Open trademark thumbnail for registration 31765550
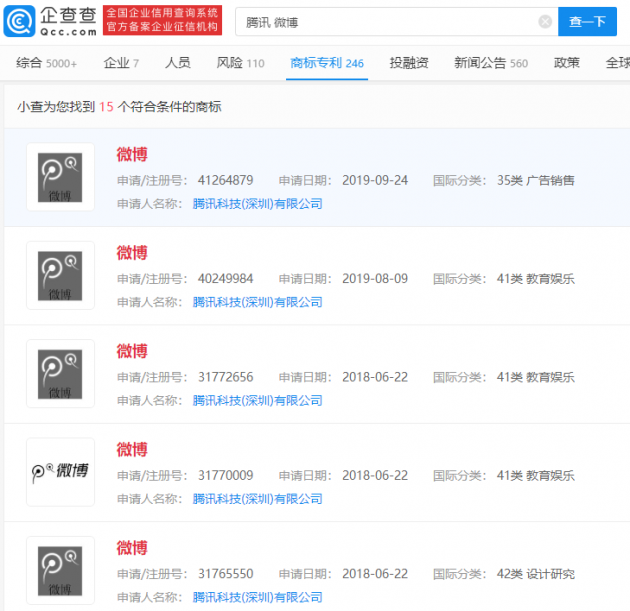The width and height of the screenshot is (630, 611). (60, 570)
